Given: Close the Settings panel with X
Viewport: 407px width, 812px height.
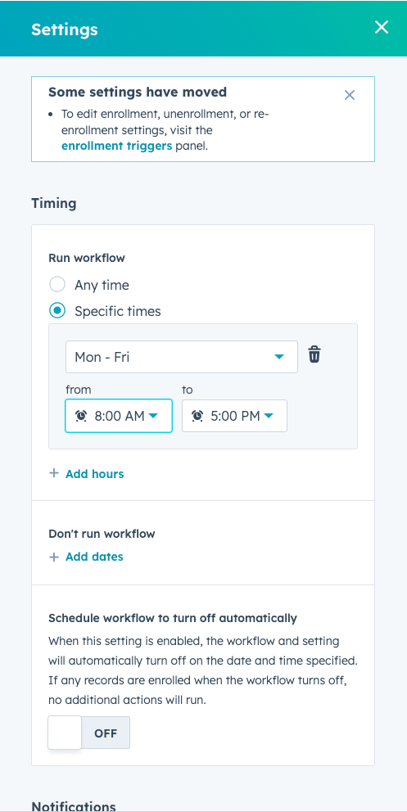Looking at the screenshot, I should pos(382,27).
